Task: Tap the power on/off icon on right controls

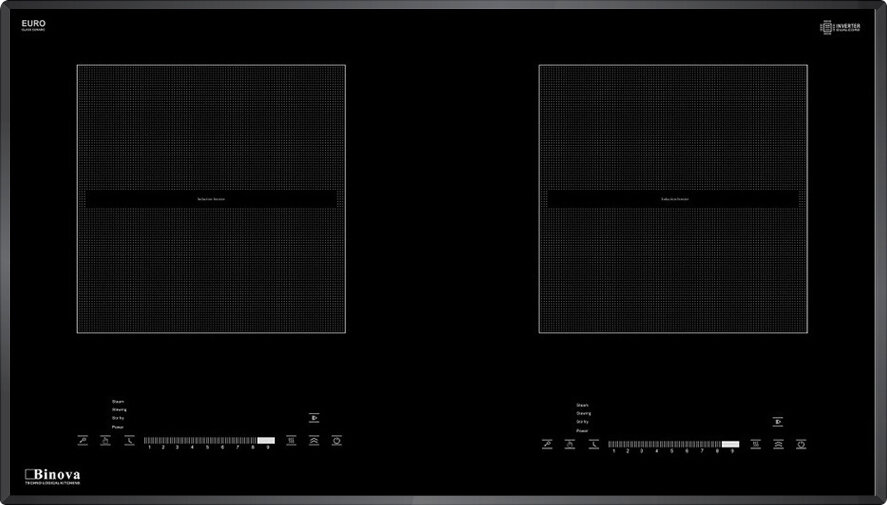Action: coord(802,444)
